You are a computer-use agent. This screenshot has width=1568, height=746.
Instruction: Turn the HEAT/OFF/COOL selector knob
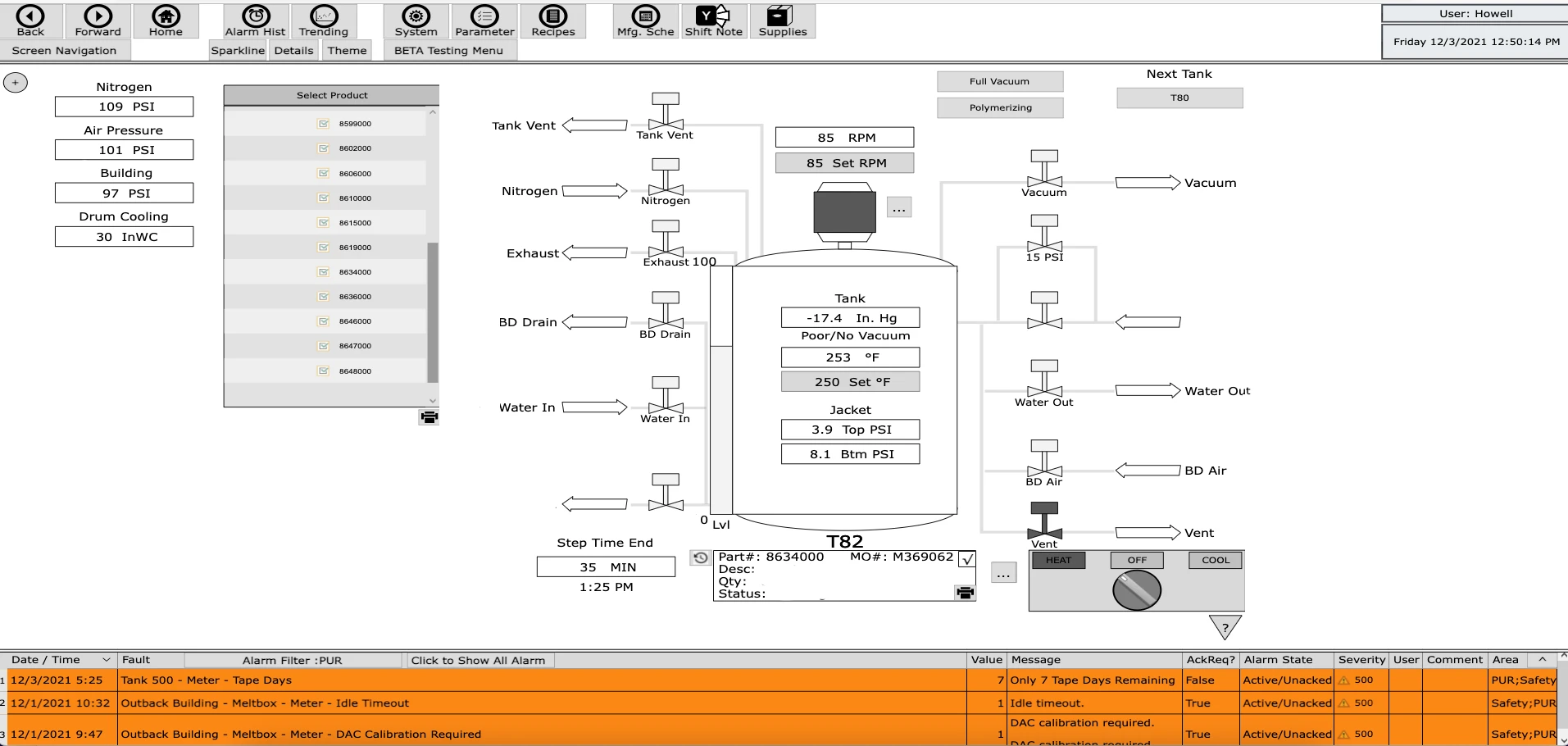[x=1136, y=589]
